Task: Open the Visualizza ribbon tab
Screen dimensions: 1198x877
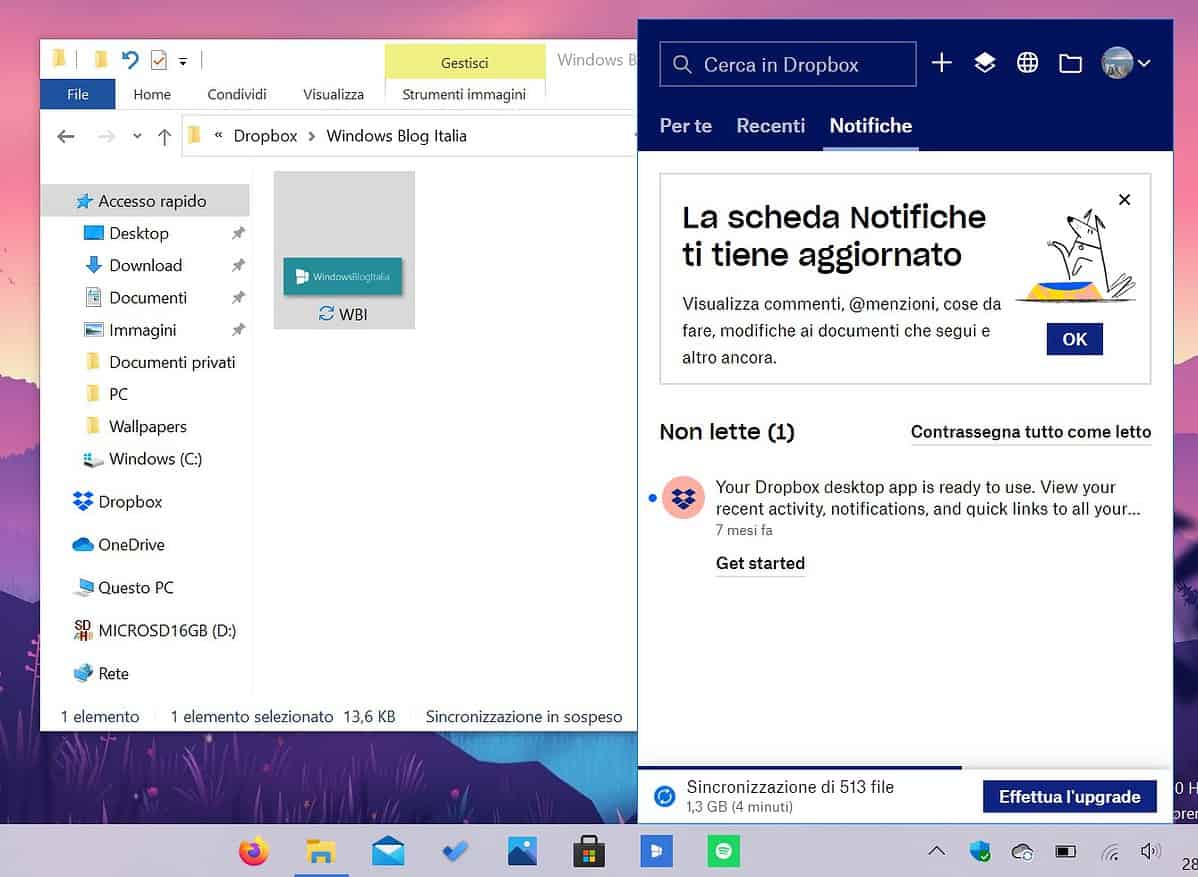Action: pyautogui.click(x=332, y=93)
